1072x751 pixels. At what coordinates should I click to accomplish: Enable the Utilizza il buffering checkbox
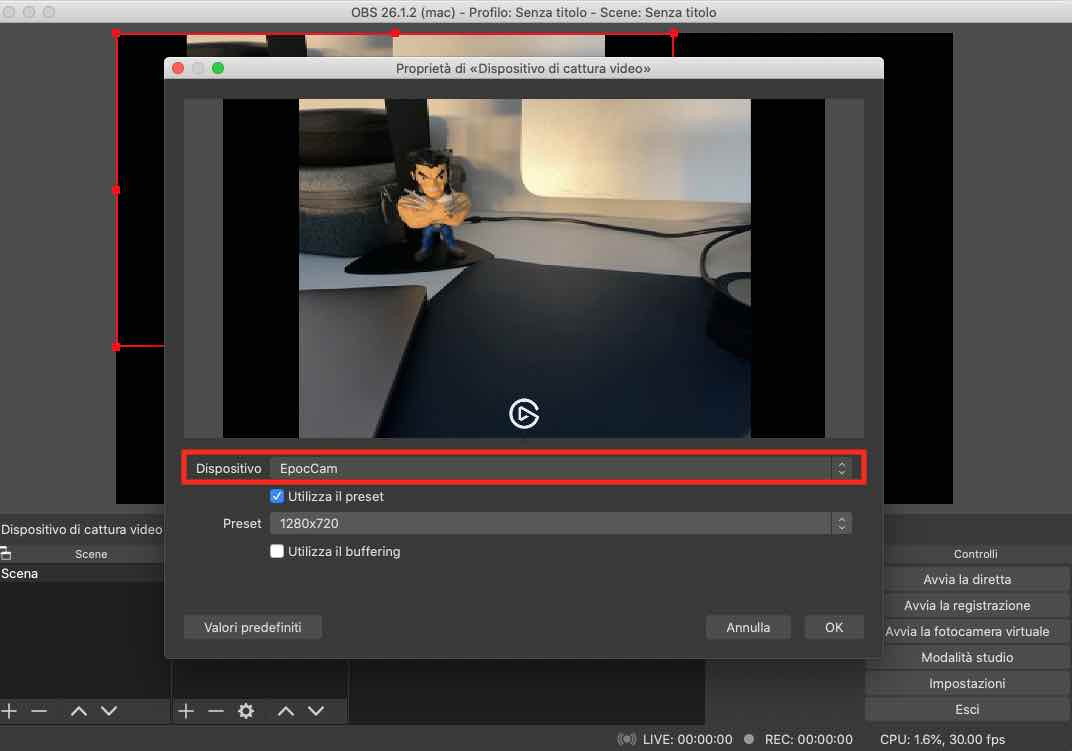coord(277,551)
